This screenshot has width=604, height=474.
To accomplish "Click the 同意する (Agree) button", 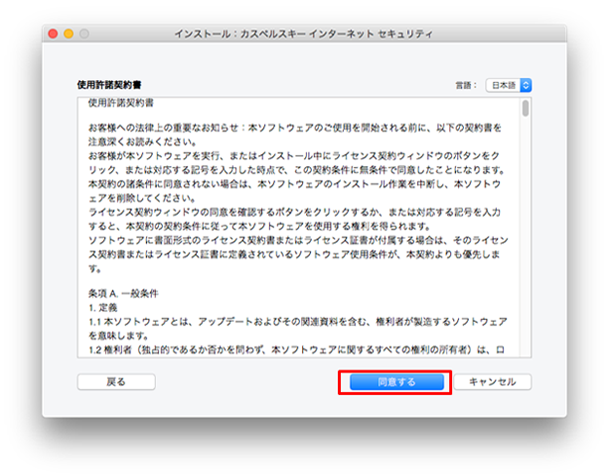I will click(393, 382).
